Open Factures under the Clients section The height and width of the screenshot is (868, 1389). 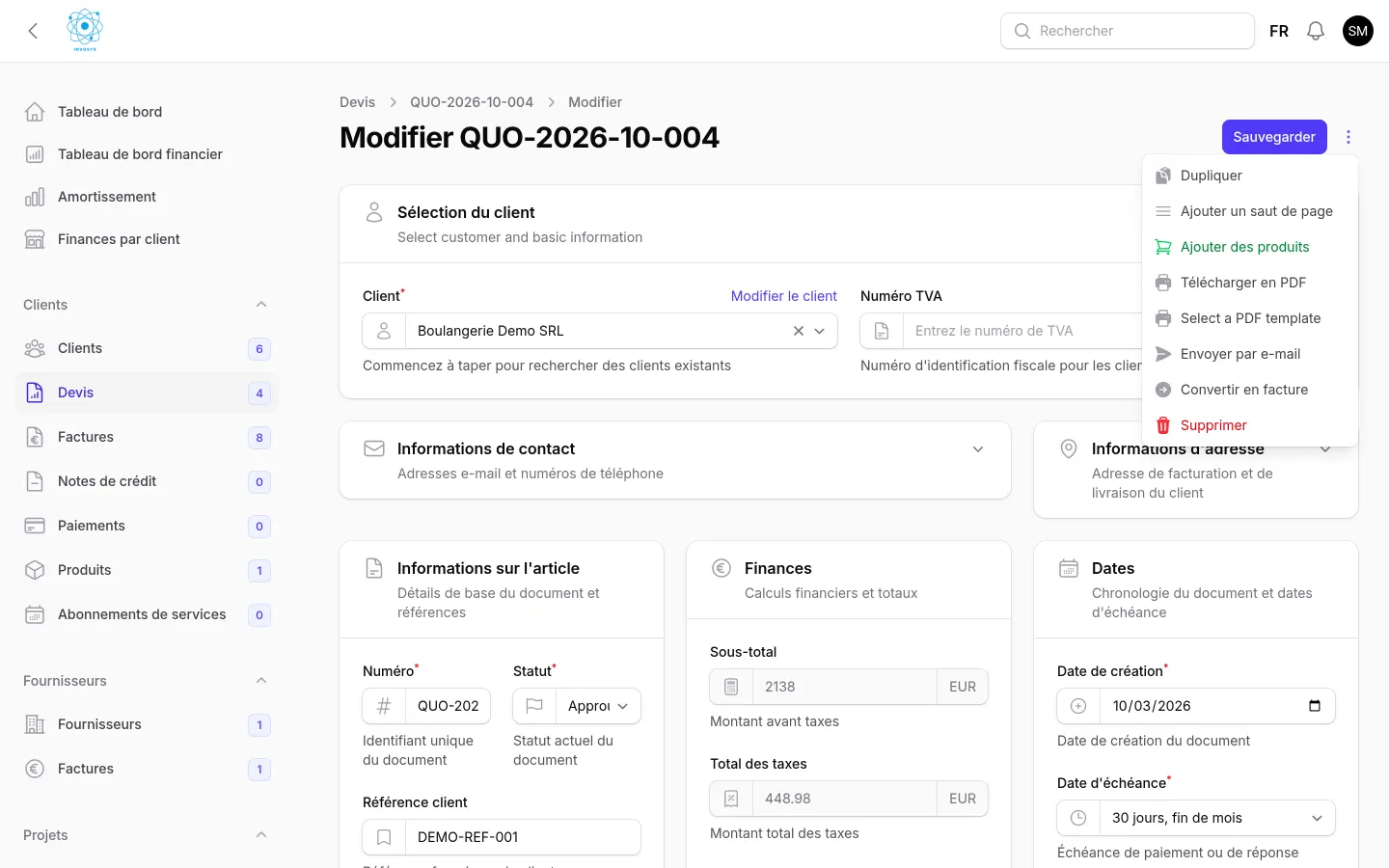(148, 437)
